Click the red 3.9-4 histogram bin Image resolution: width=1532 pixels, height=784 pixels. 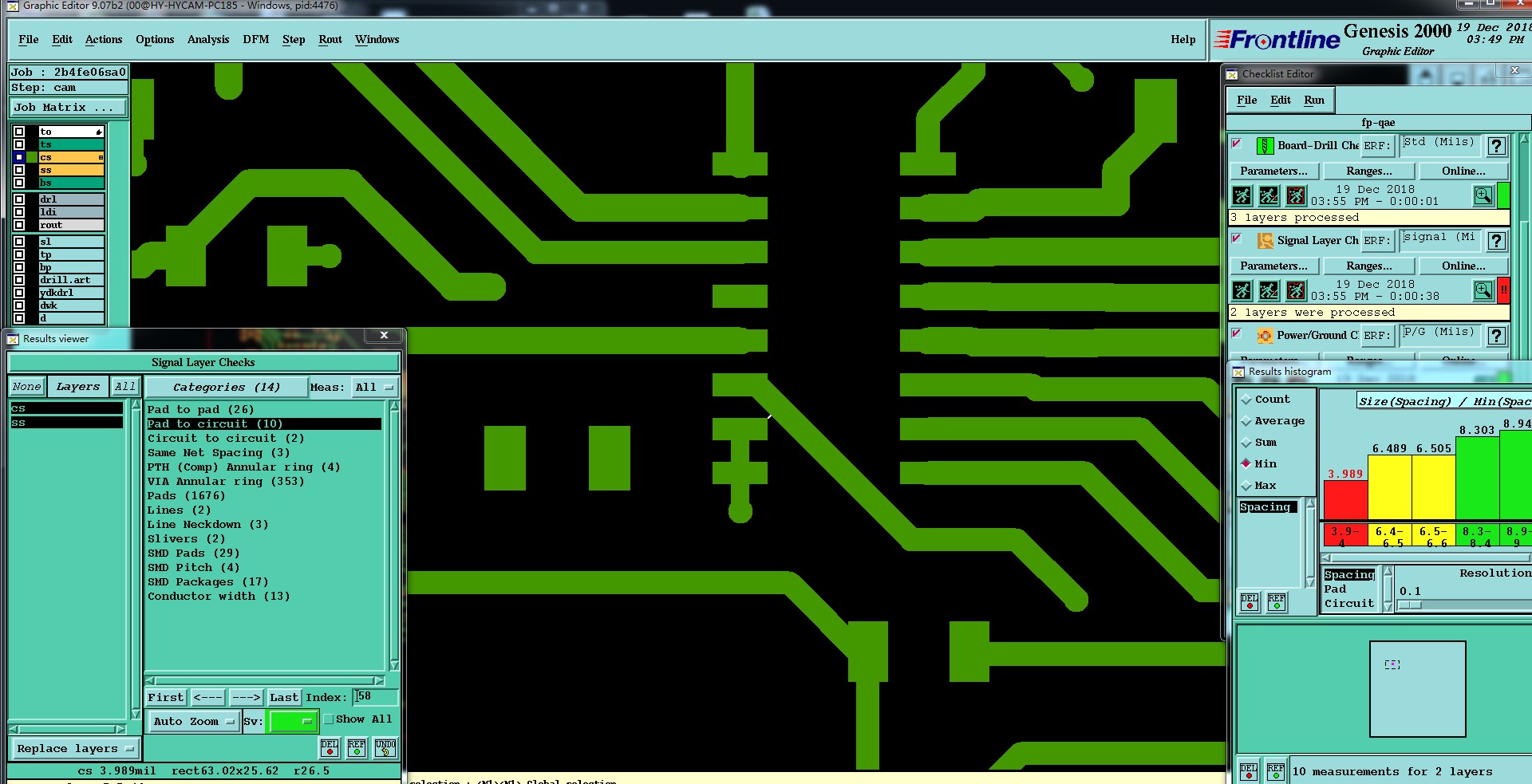click(x=1345, y=534)
